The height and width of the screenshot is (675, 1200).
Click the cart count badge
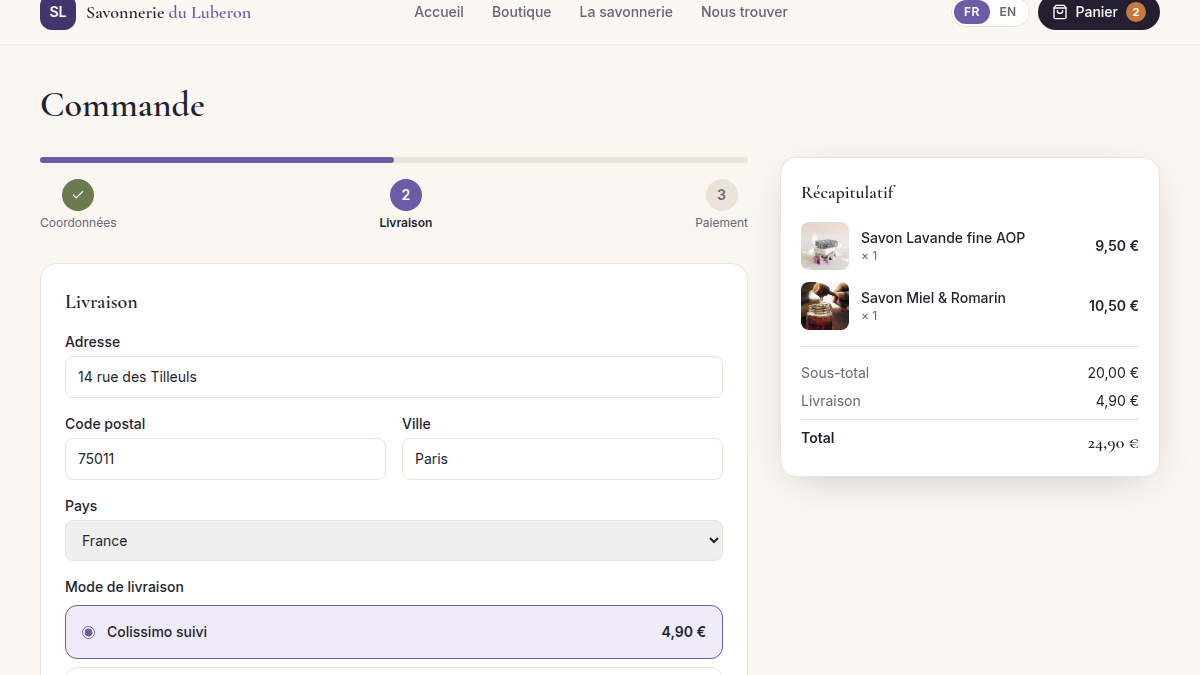(1136, 12)
